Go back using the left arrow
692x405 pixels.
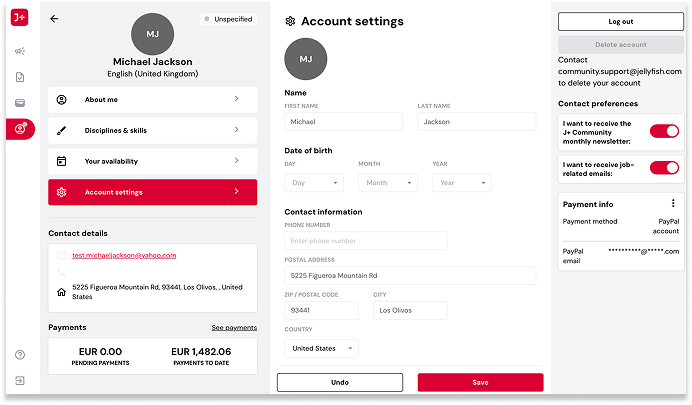point(54,19)
